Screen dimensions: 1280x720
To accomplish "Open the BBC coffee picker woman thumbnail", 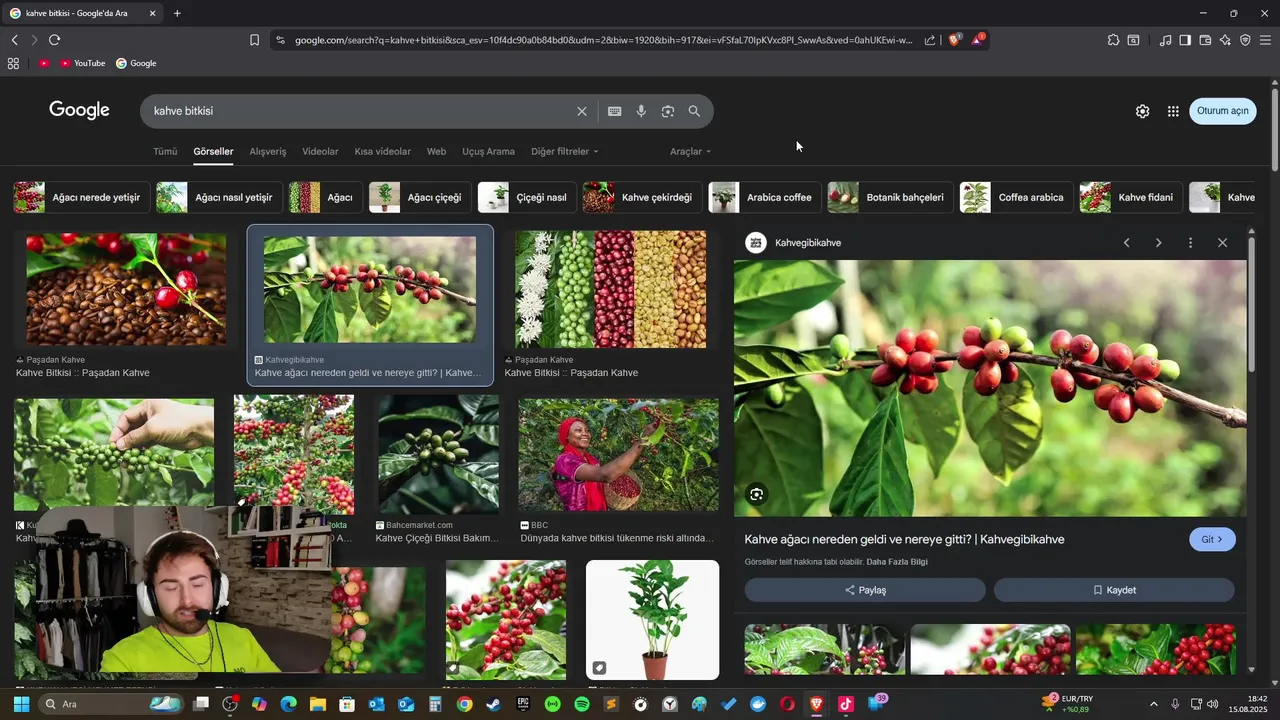I will [x=618, y=455].
